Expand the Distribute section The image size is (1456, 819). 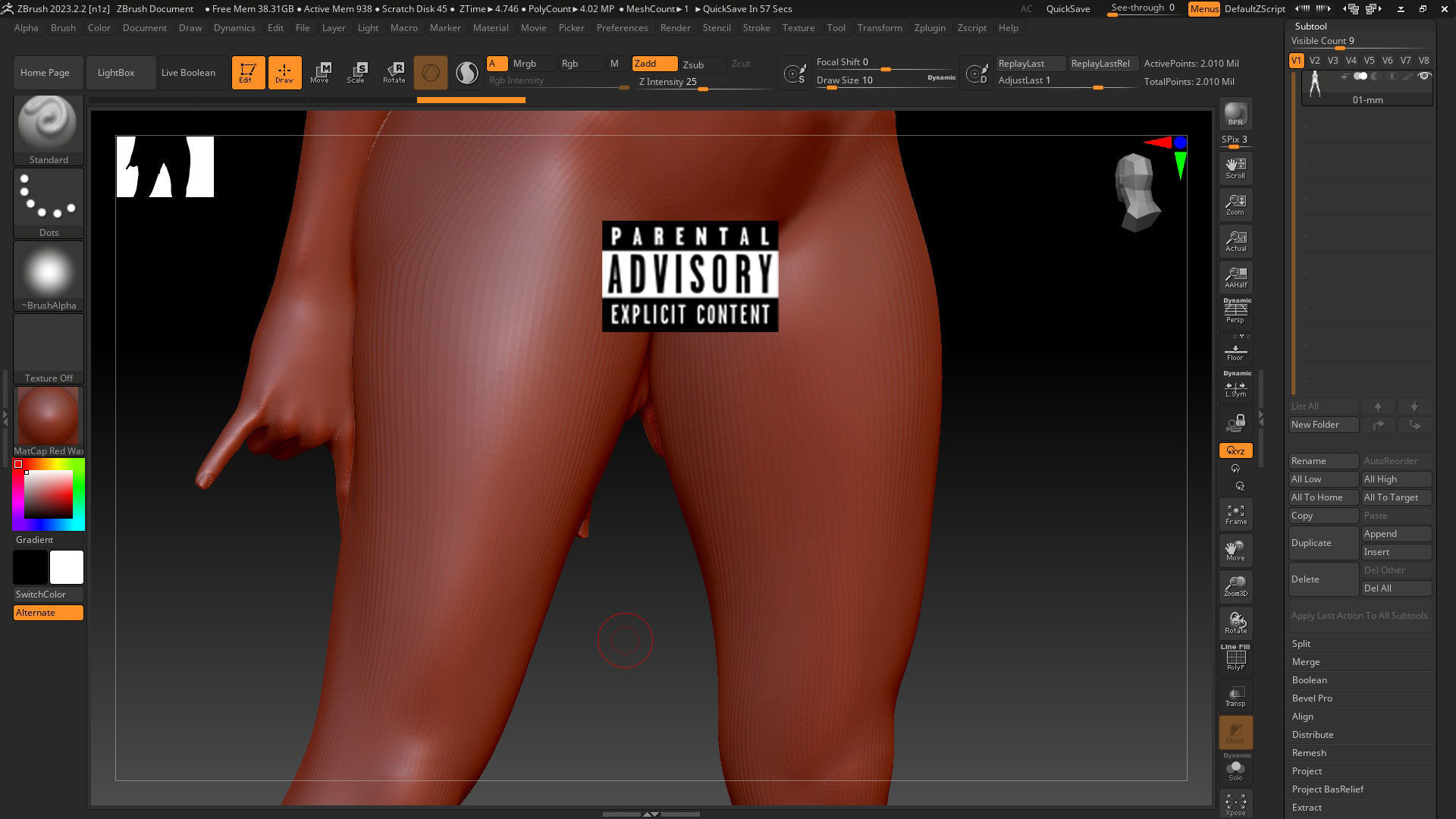(x=1313, y=735)
